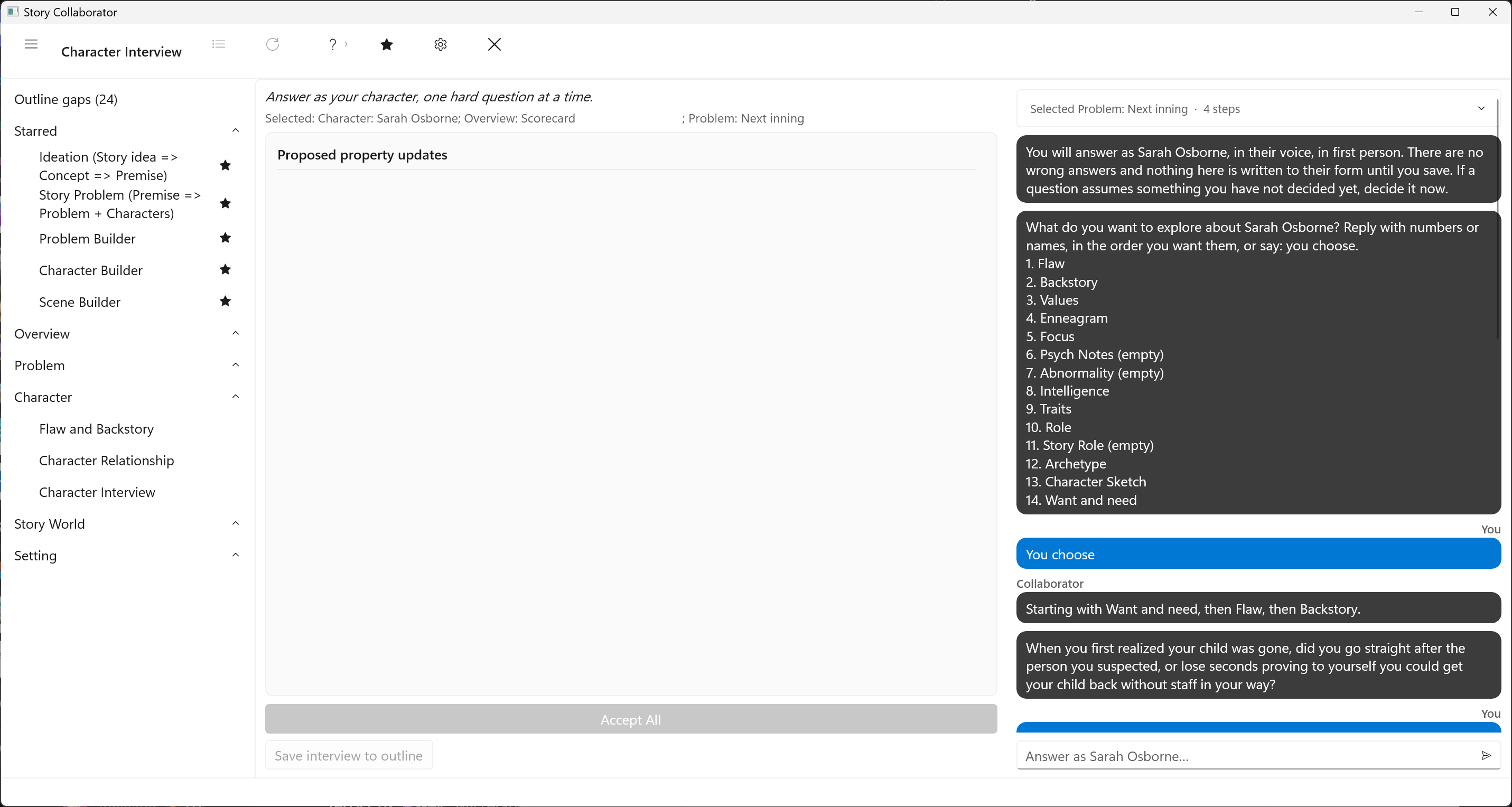Toggle the Problem Builder star
The width and height of the screenshot is (1512, 807).
[225, 238]
